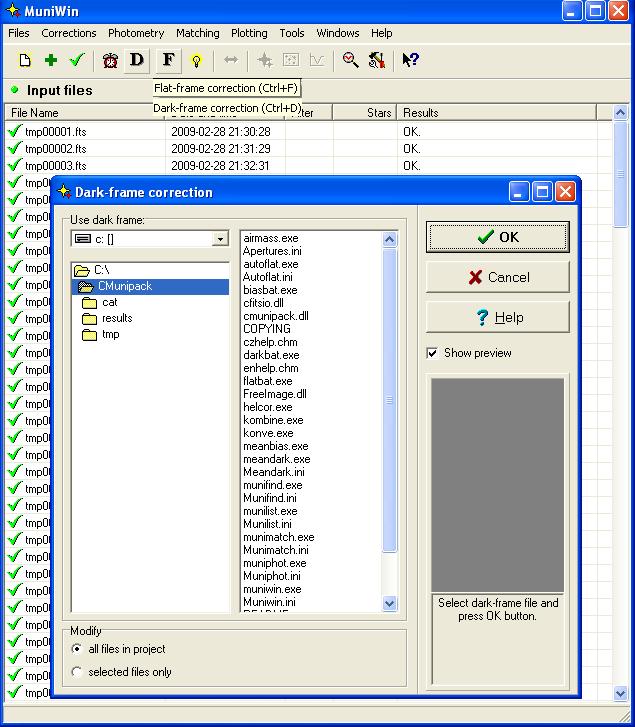635x727 pixels.
Task: Click the dark-frame correction D icon
Action: [137, 61]
